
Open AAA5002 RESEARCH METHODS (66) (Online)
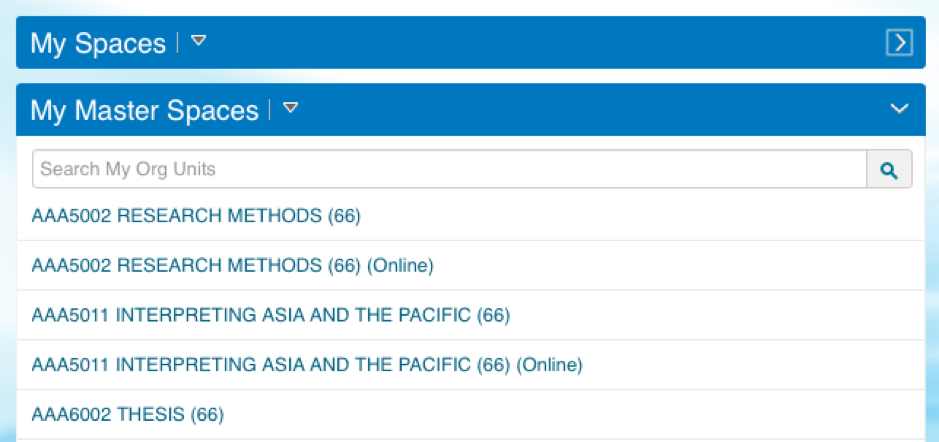[x=232, y=265]
